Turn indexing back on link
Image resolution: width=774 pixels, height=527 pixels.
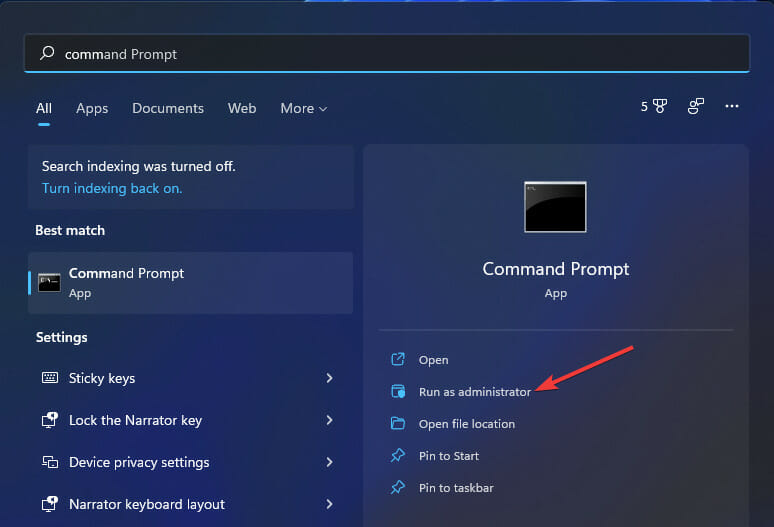pyautogui.click(x=112, y=188)
